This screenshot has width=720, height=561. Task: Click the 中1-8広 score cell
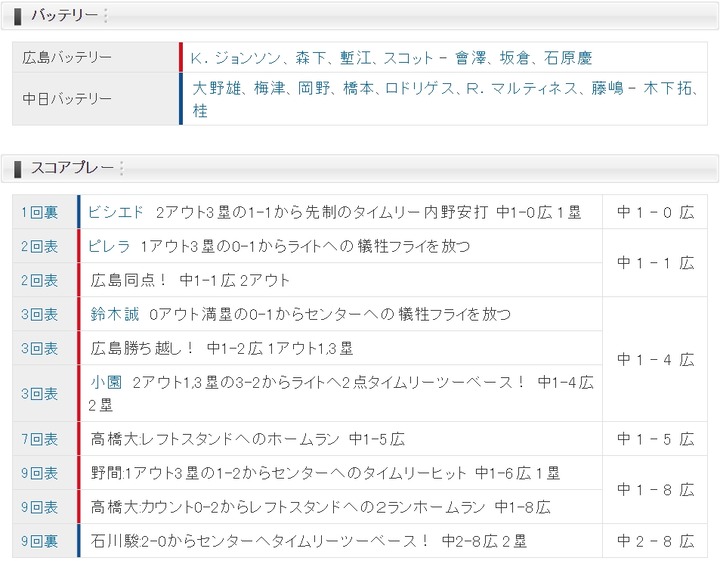655,489
